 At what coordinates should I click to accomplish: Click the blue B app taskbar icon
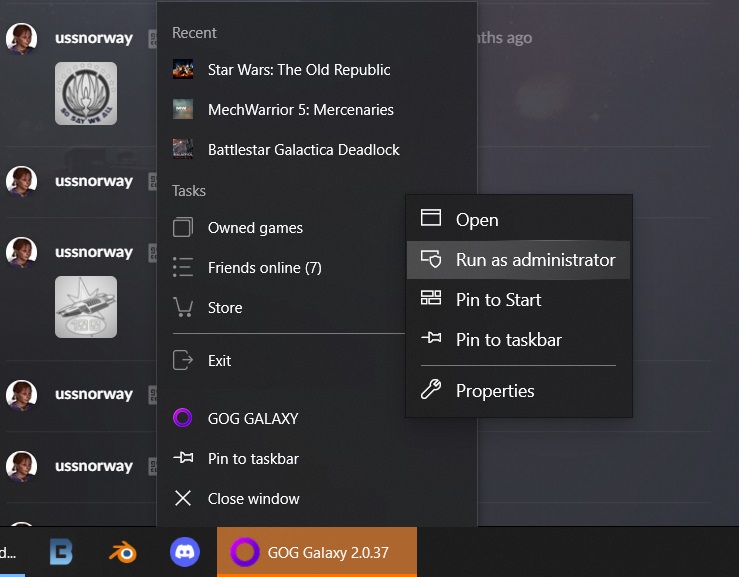coord(61,552)
